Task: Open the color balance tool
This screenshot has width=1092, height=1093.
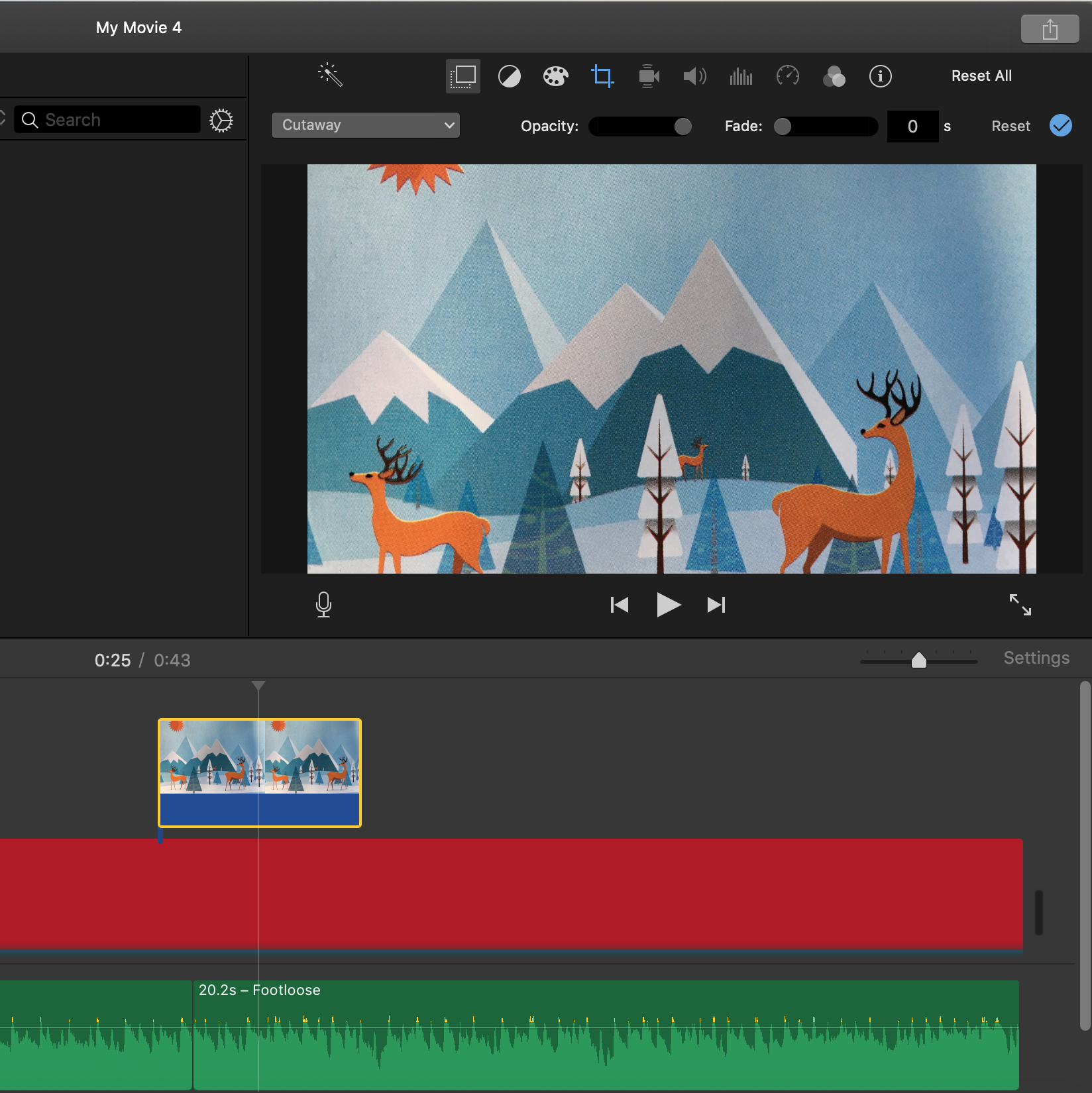Action: tap(509, 76)
